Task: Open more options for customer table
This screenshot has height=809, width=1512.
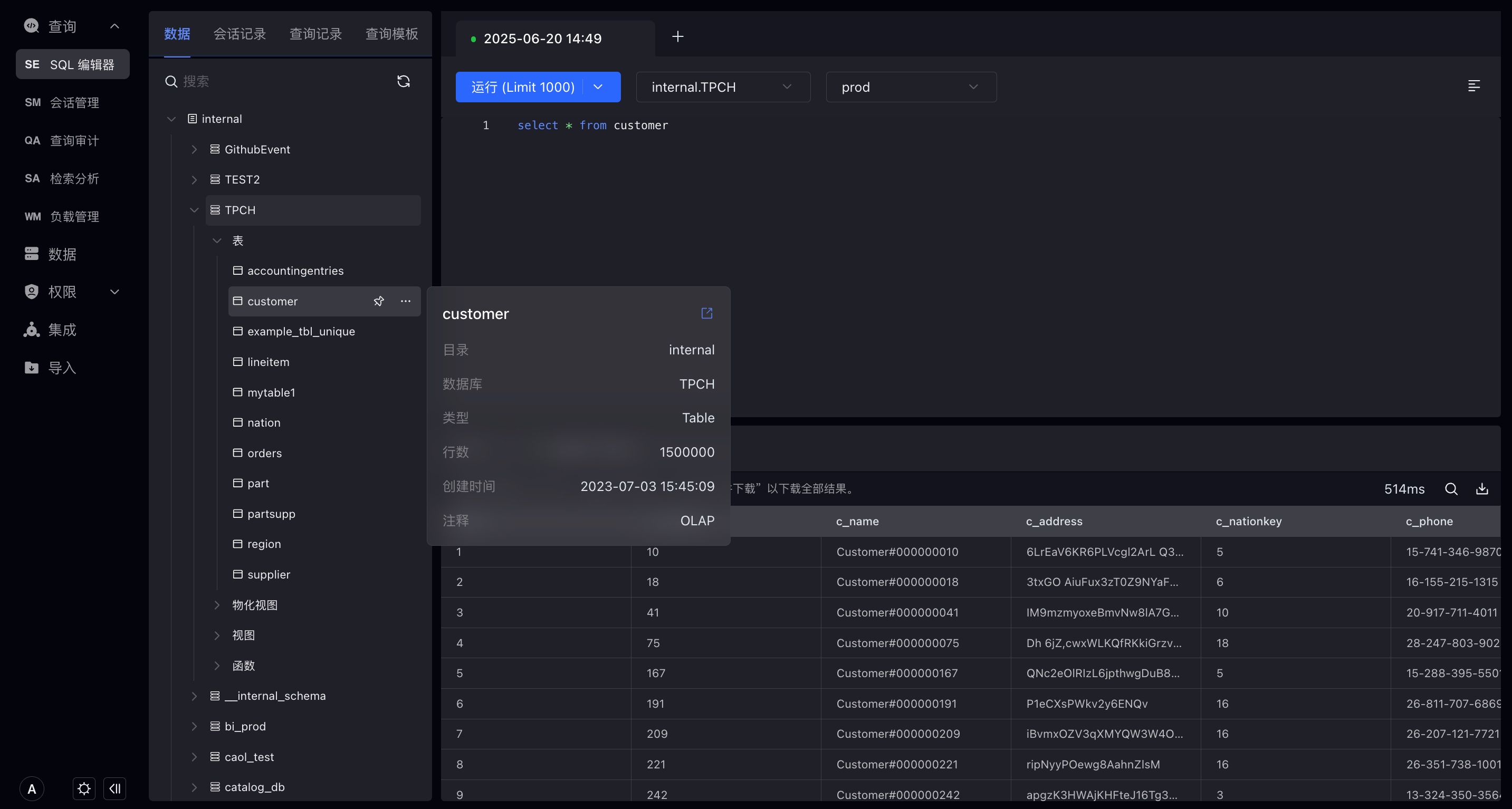Action: coord(406,301)
